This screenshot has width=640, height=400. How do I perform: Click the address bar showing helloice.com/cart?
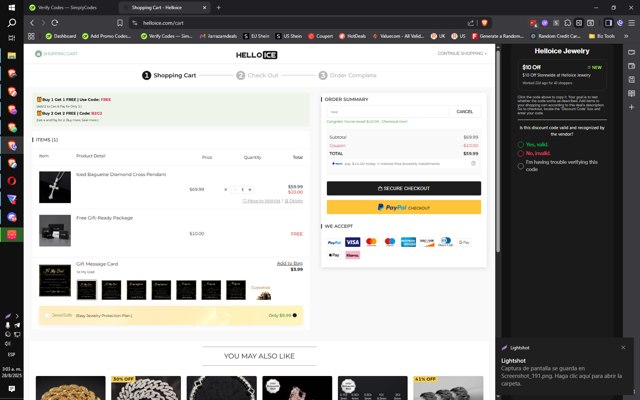coord(302,23)
